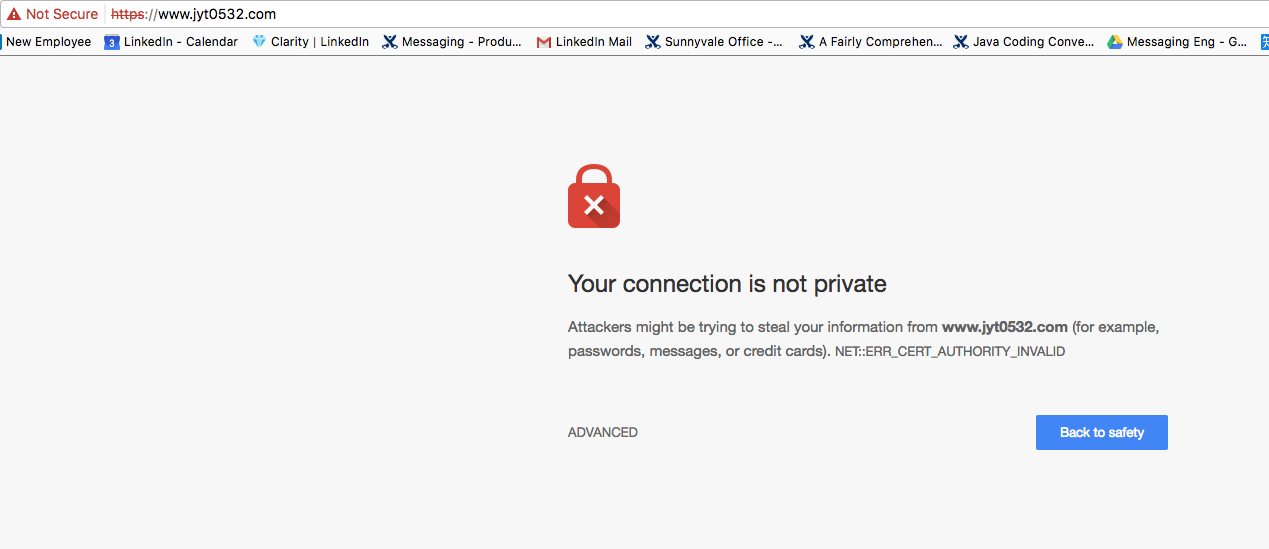
Task: Click the address bar URL www.jyt0532.com
Action: [217, 14]
